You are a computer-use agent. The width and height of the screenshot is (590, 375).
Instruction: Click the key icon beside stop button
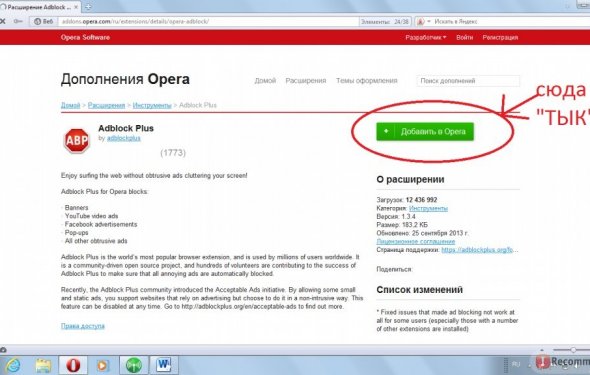18,21
